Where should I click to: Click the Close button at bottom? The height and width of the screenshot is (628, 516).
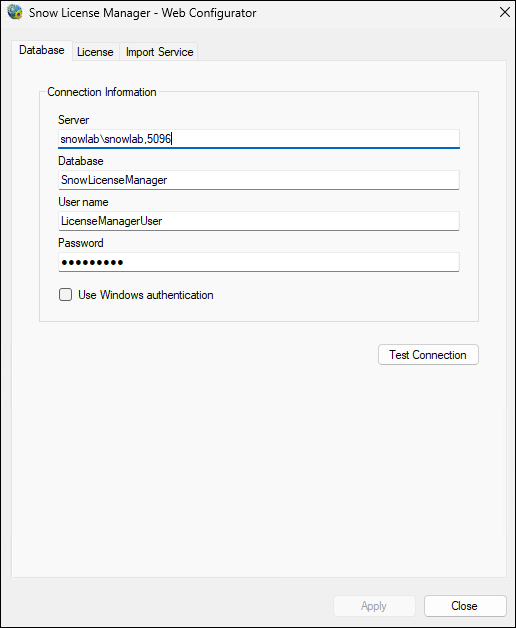465,606
